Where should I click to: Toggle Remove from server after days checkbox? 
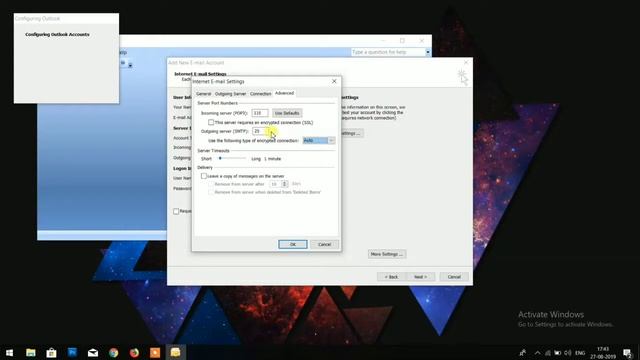(x=211, y=184)
